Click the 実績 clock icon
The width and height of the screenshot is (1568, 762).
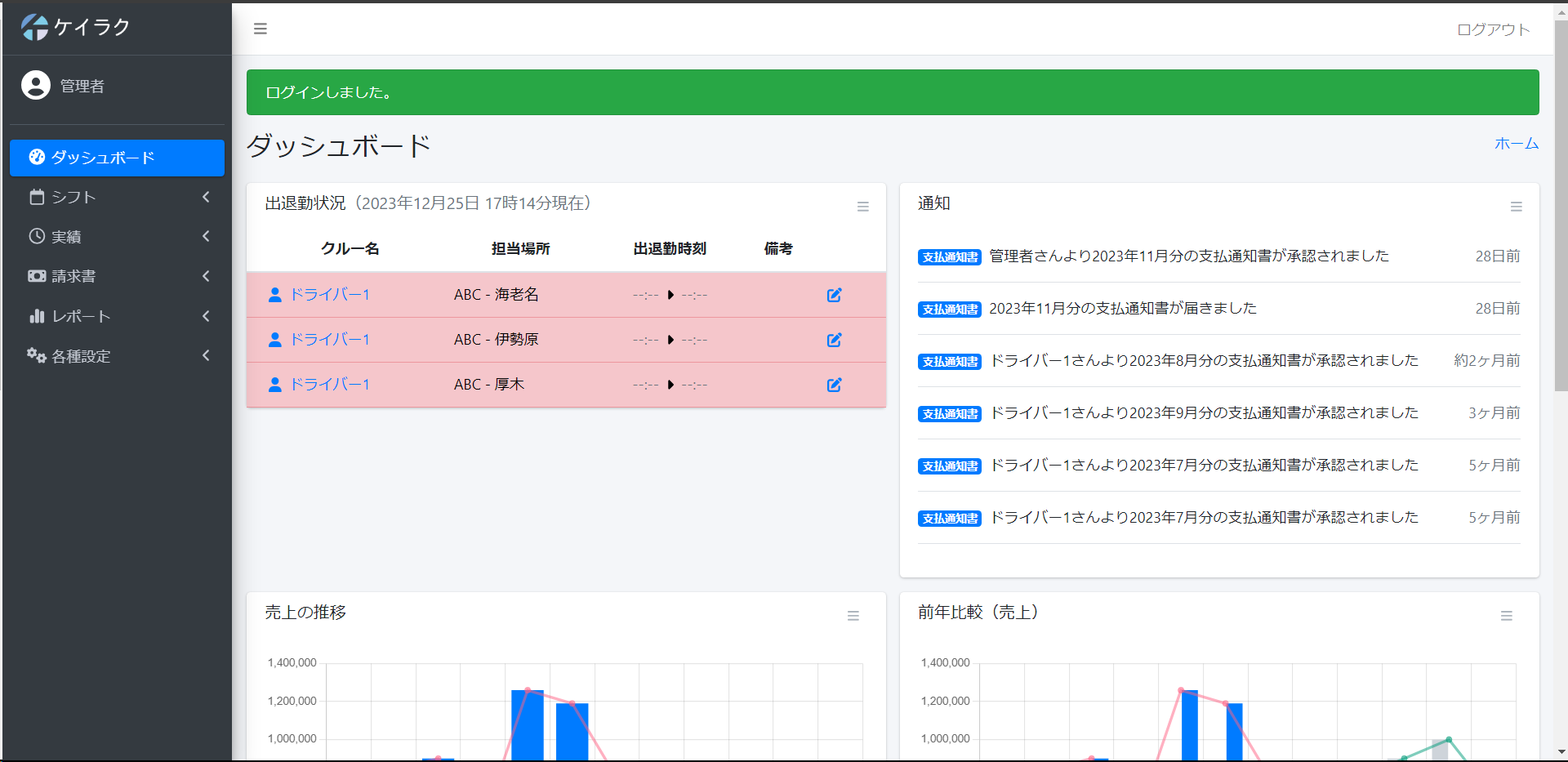click(x=37, y=236)
